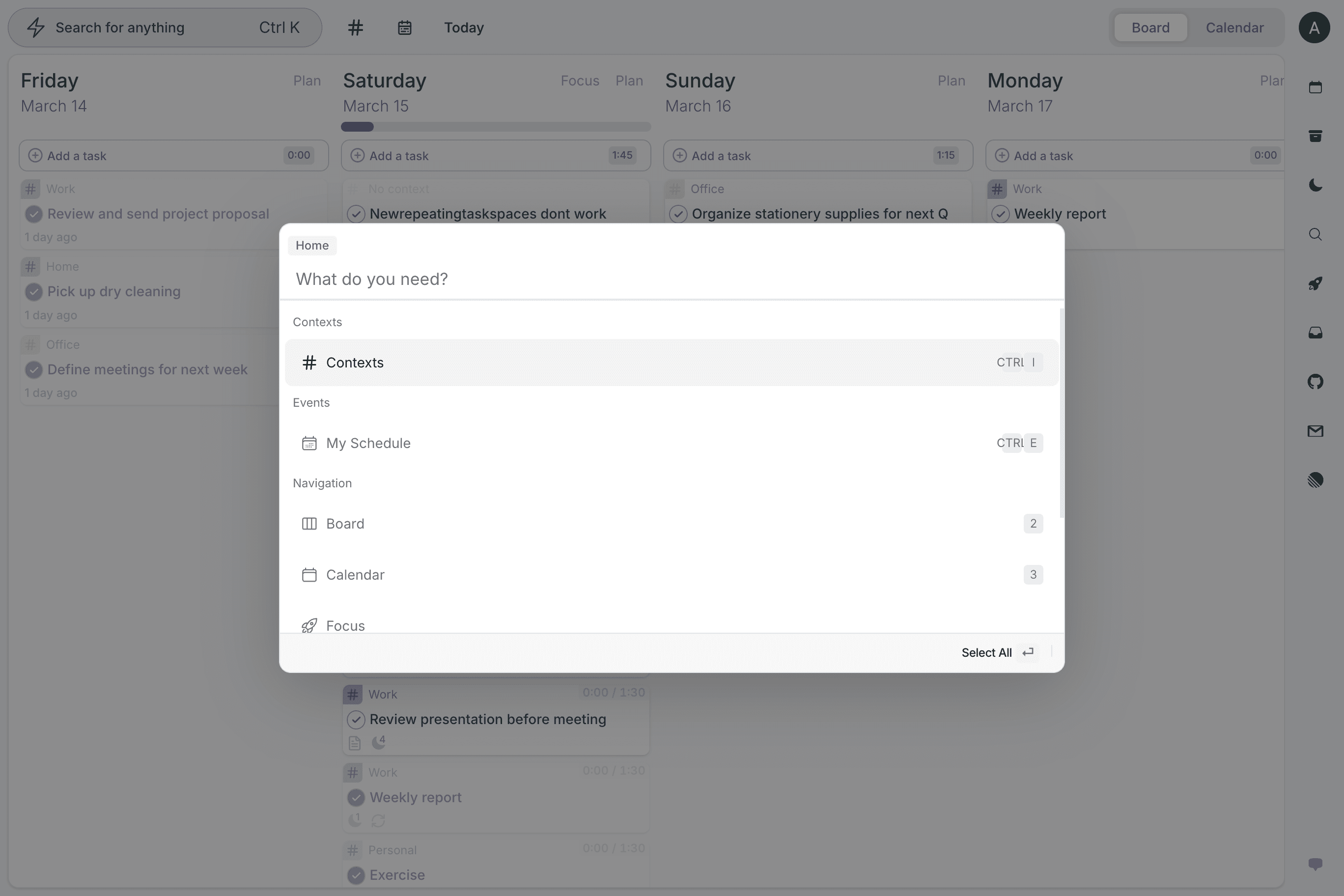This screenshot has width=1344, height=896.
Task: Mark Weekly report on Monday as complete
Action: 1000,214
